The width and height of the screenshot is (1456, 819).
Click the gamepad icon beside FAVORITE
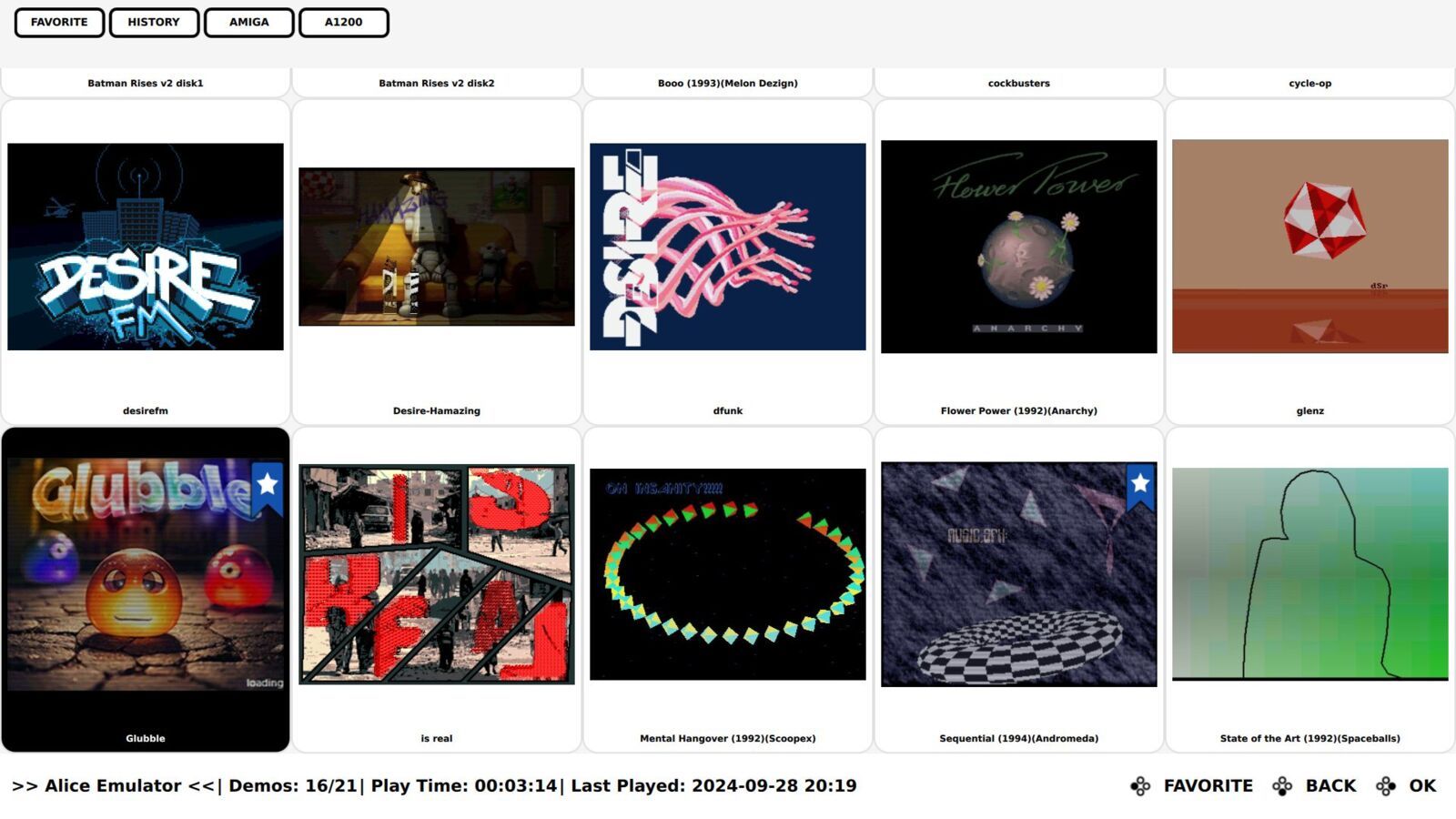(x=1140, y=786)
